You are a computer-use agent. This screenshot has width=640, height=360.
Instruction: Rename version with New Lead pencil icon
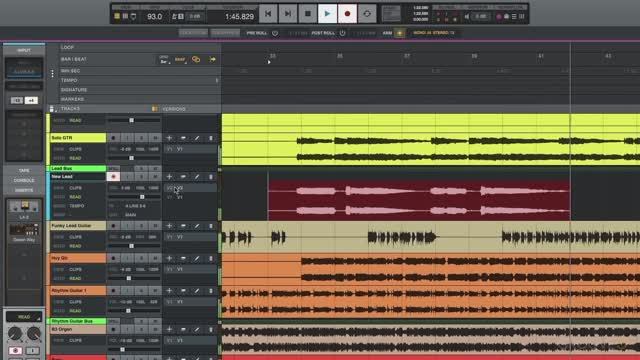coord(197,177)
